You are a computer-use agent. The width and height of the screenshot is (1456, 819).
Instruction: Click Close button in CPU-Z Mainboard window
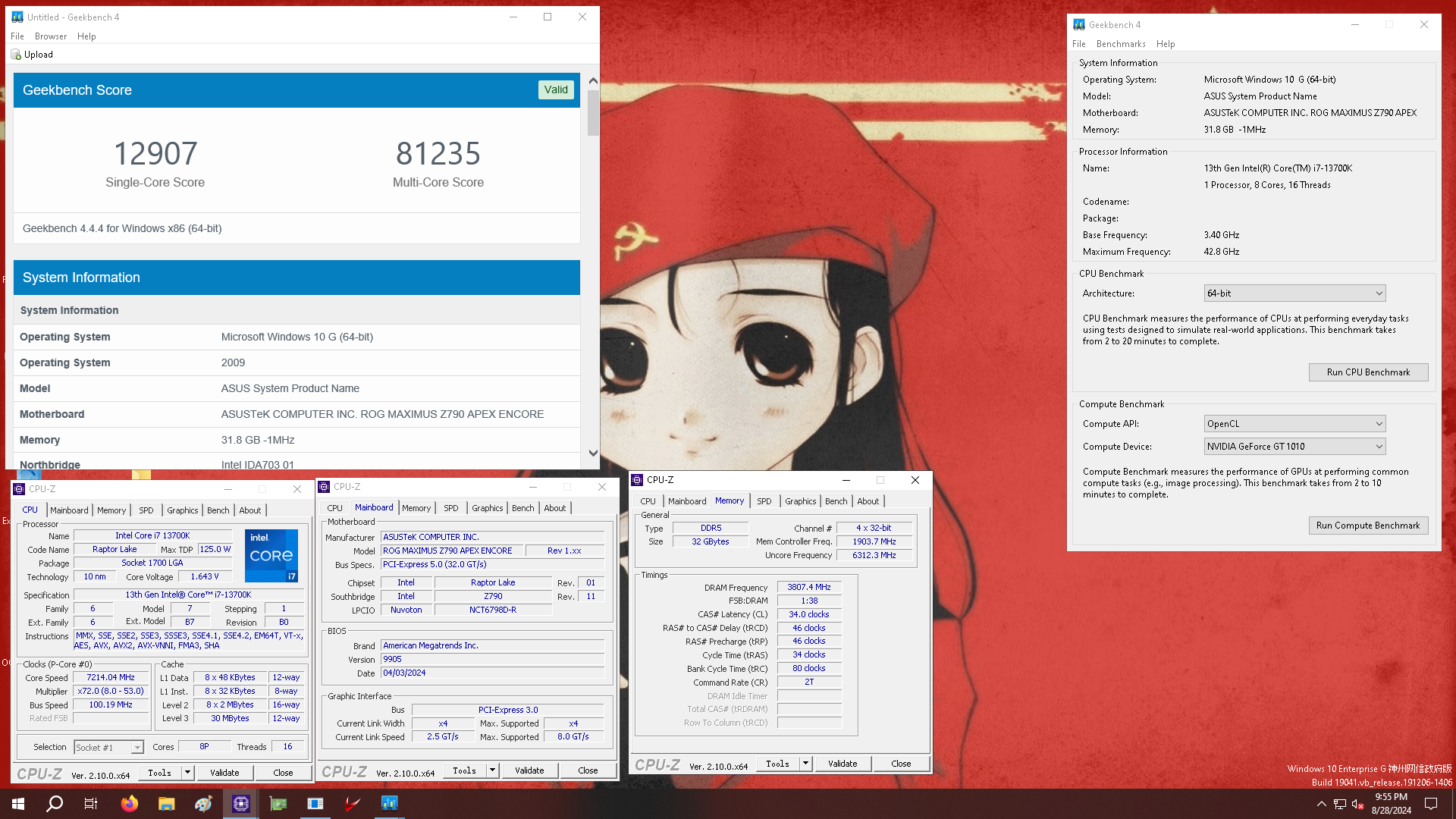click(x=588, y=770)
